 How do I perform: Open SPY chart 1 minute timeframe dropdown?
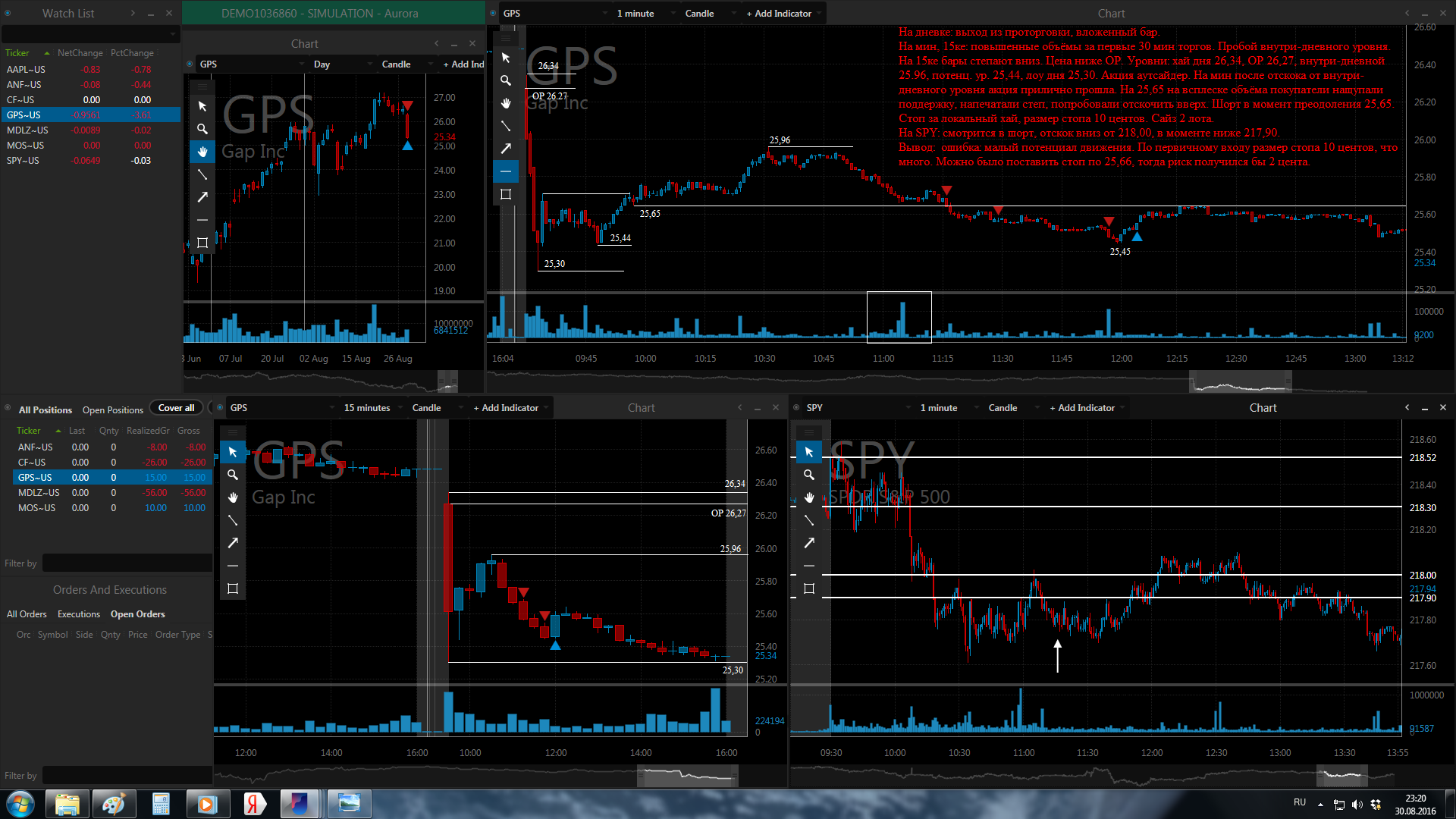pyautogui.click(x=948, y=408)
